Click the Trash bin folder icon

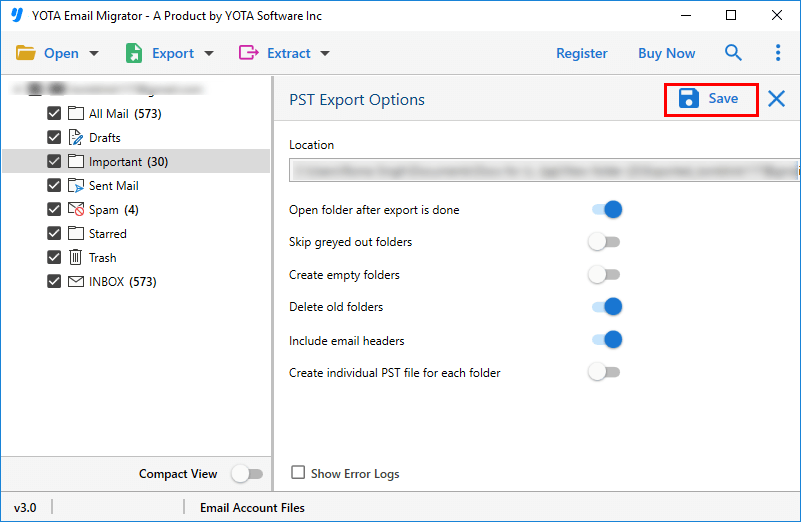76,258
